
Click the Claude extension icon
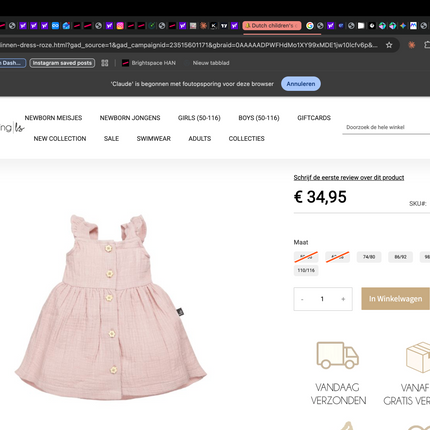pyautogui.click(x=411, y=45)
